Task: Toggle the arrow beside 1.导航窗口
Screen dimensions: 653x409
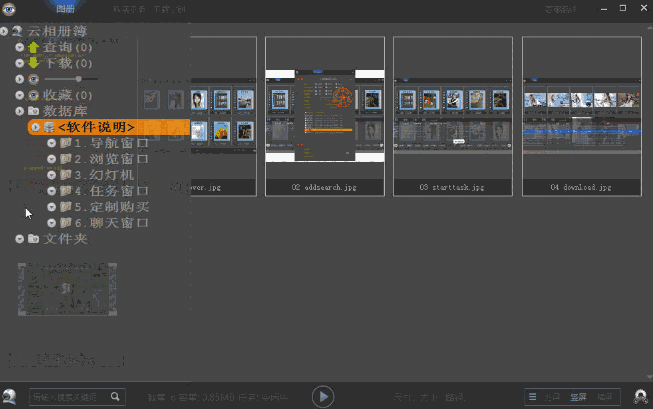Action: (51, 143)
